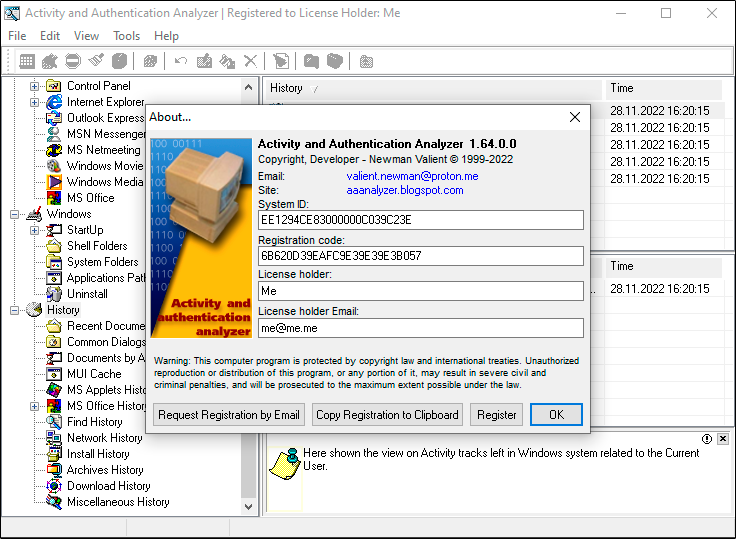Close the About dialog with X
This screenshot has width=736, height=539.
pos(575,117)
